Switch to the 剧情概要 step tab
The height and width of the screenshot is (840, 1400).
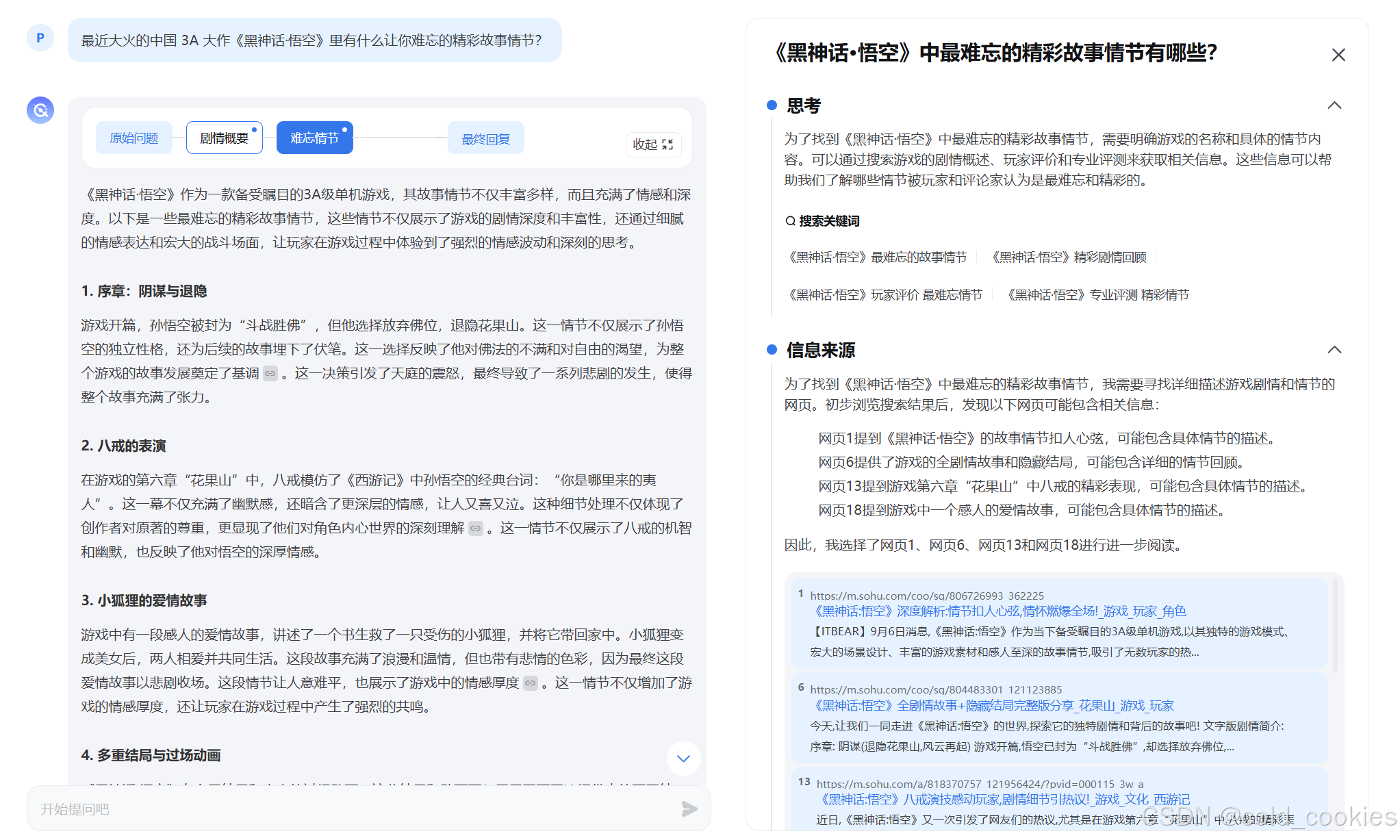(224, 137)
